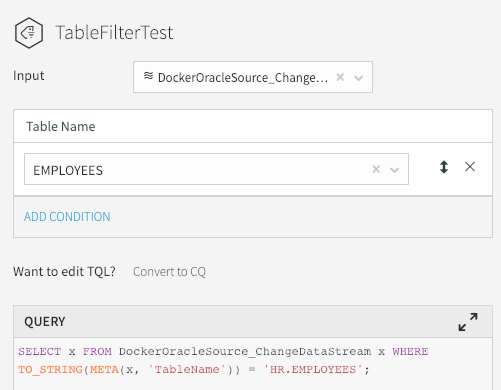
Task: Click the stream wave icon in Input field
Action: (x=148, y=76)
